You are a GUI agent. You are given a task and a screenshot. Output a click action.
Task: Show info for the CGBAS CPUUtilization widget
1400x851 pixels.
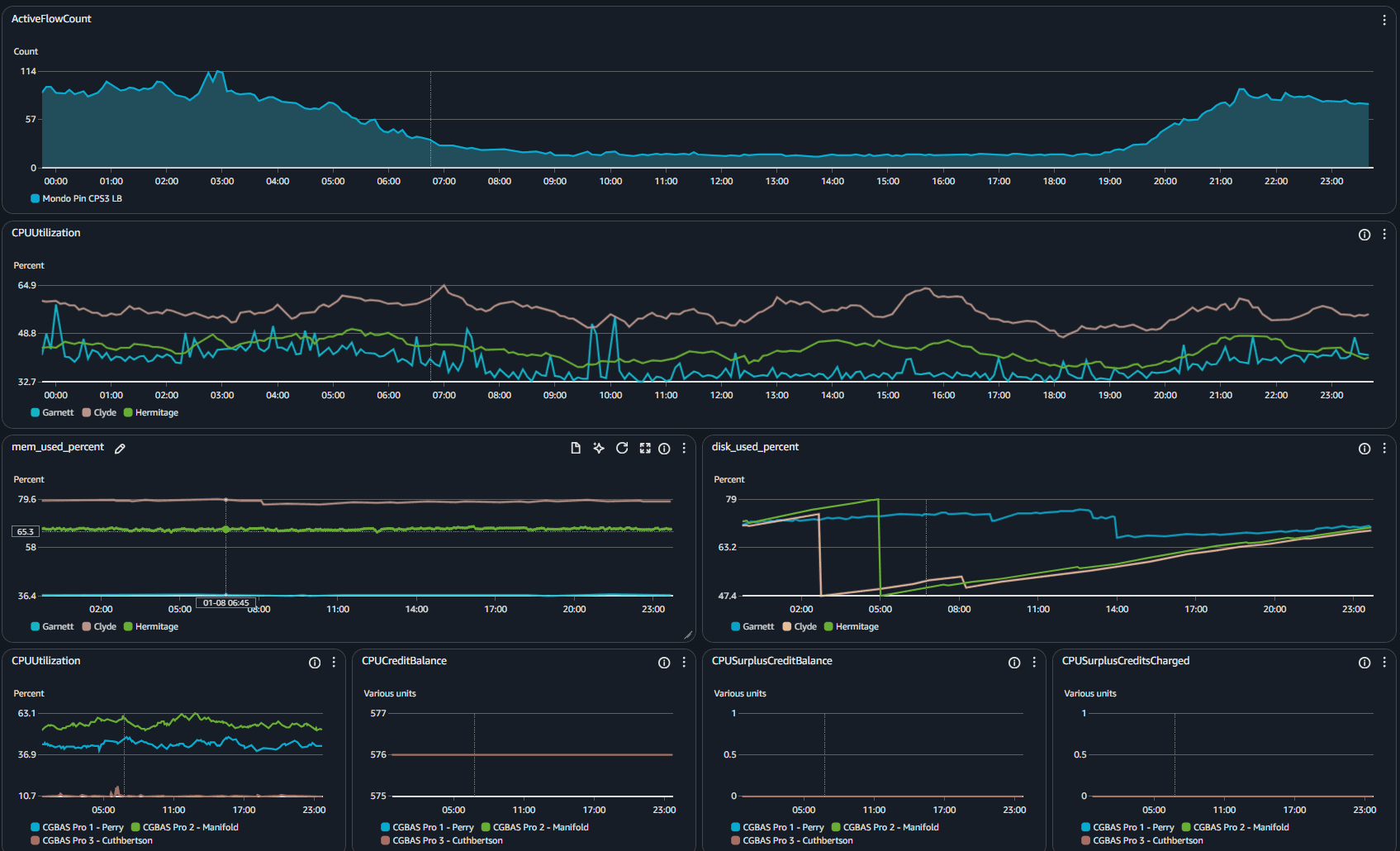(315, 663)
